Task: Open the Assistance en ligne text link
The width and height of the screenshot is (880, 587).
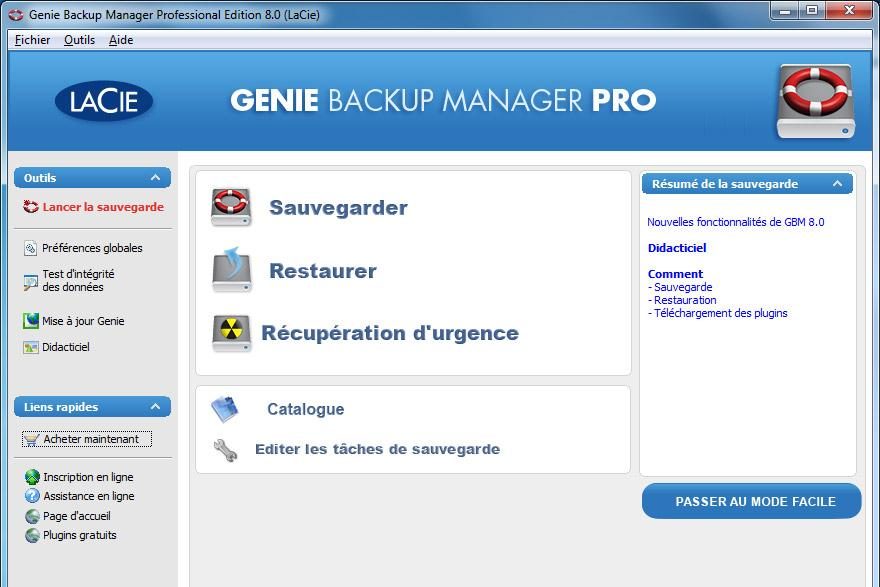Action: click(x=89, y=496)
